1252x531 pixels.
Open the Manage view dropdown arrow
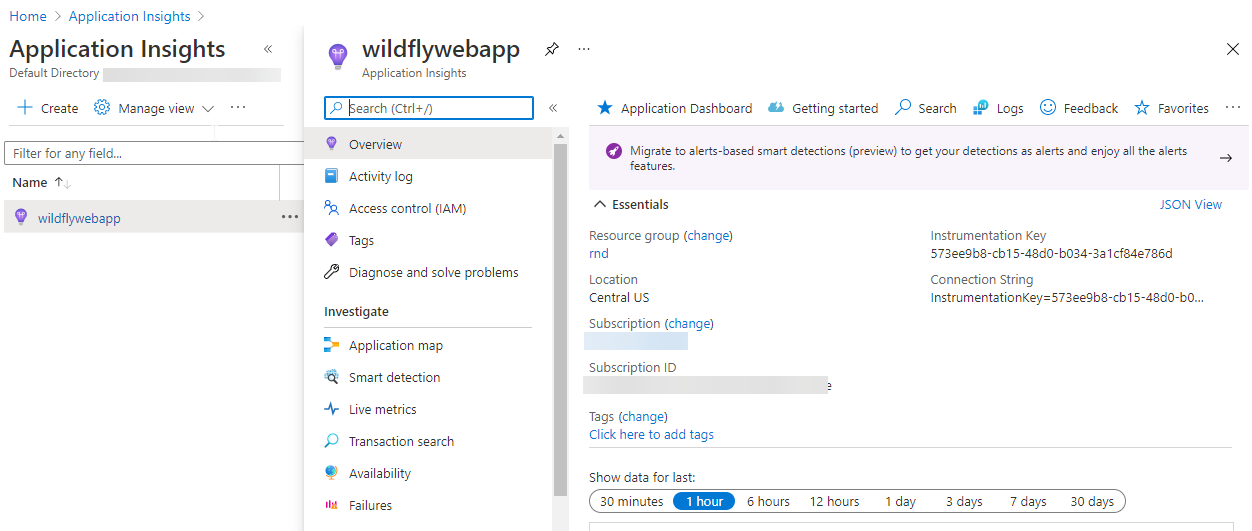coord(208,109)
